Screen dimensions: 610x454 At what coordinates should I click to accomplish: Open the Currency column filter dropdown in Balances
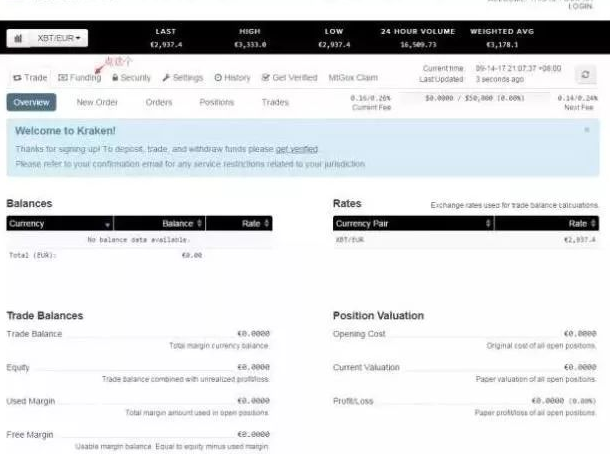point(108,224)
